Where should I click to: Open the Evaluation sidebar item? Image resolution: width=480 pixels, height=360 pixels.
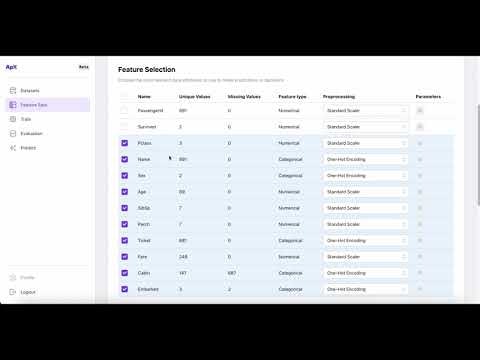[x=48, y=133]
